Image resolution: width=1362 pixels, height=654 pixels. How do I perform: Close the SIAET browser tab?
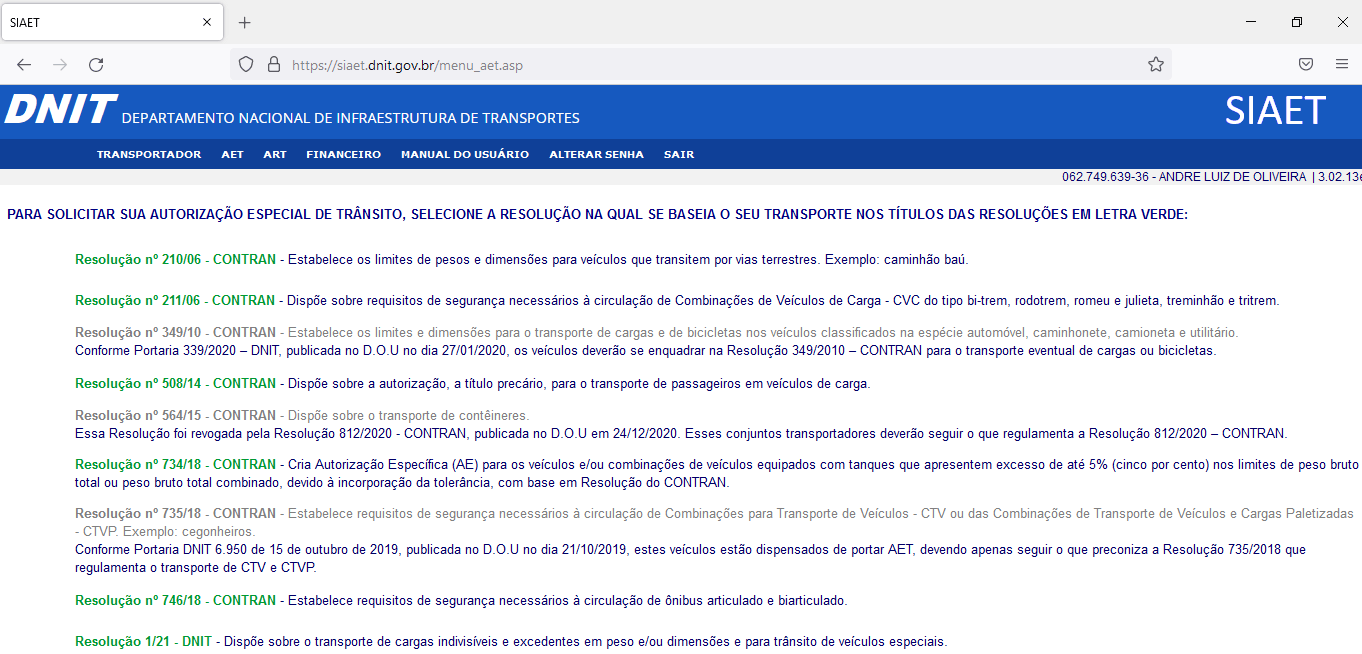207,22
